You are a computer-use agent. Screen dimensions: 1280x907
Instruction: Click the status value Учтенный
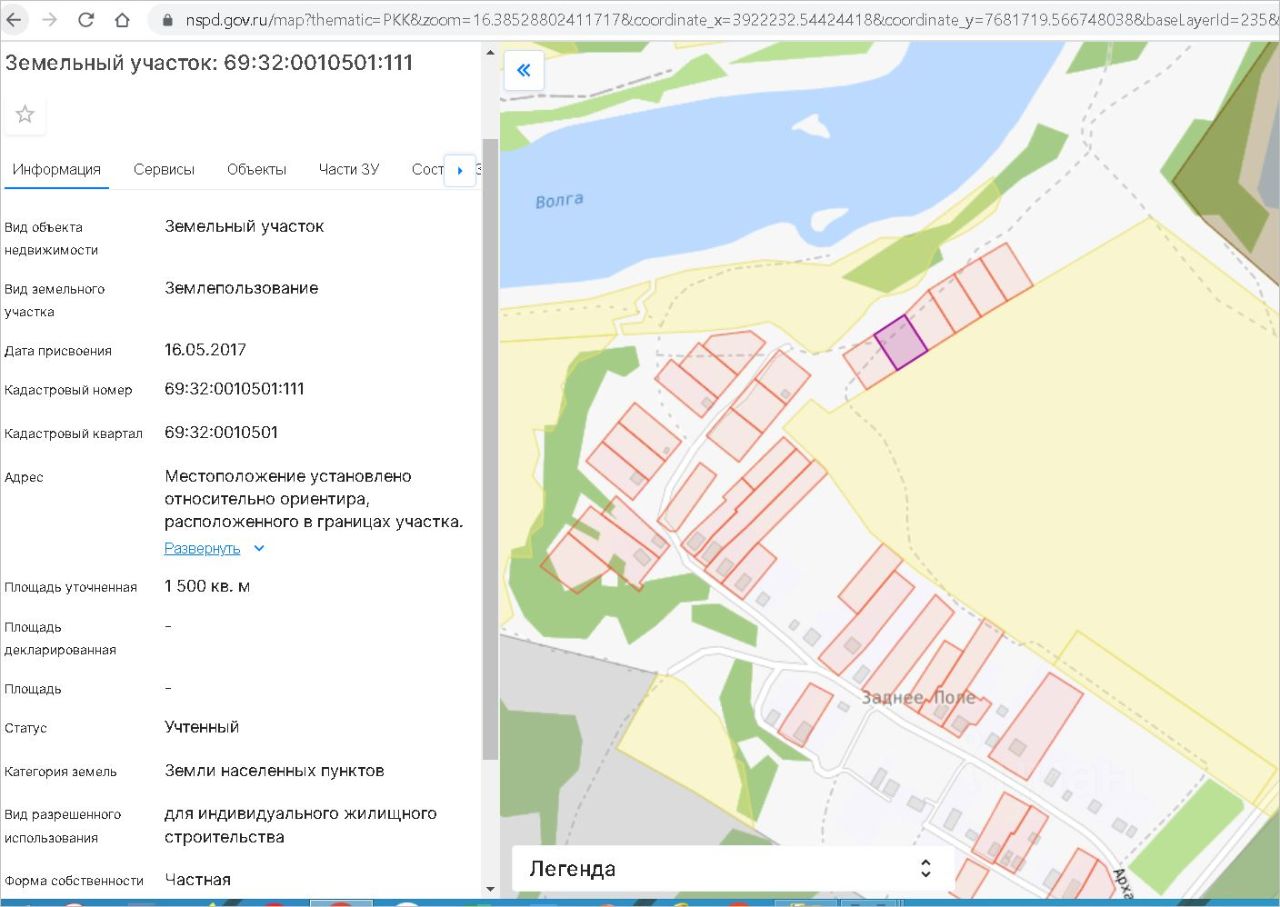click(202, 727)
